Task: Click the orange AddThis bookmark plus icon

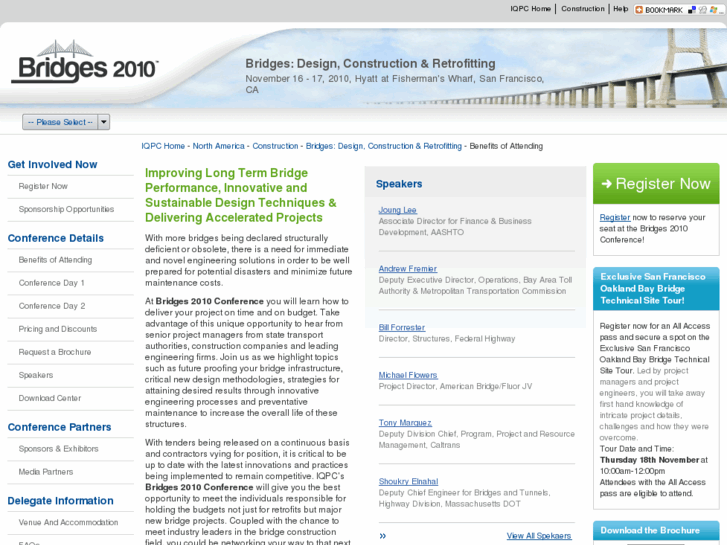Action: (x=639, y=10)
